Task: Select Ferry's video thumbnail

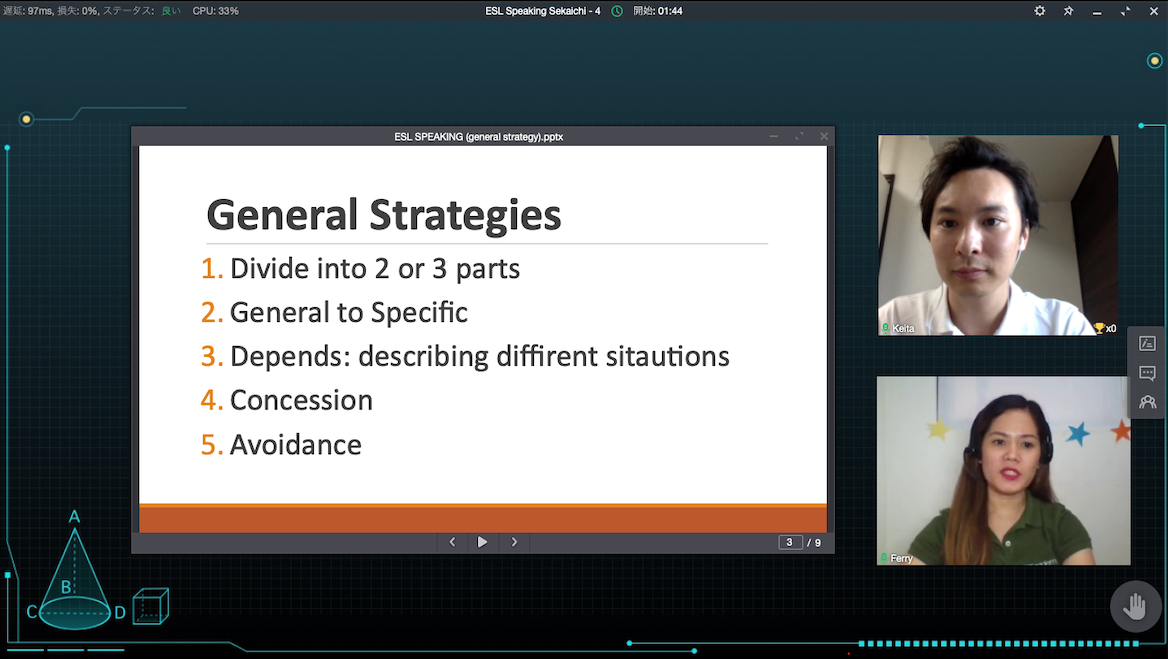Action: pyautogui.click(x=1003, y=470)
